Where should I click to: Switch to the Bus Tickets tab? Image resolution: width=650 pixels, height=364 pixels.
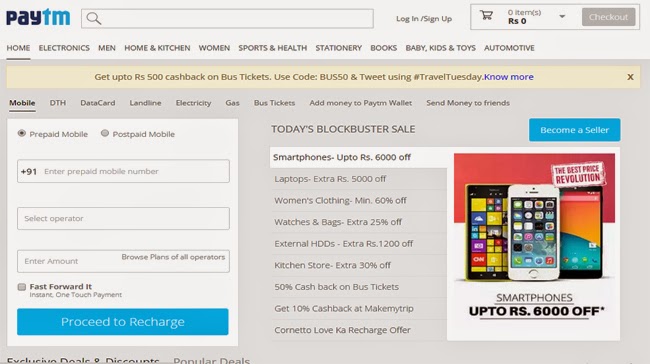point(274,103)
